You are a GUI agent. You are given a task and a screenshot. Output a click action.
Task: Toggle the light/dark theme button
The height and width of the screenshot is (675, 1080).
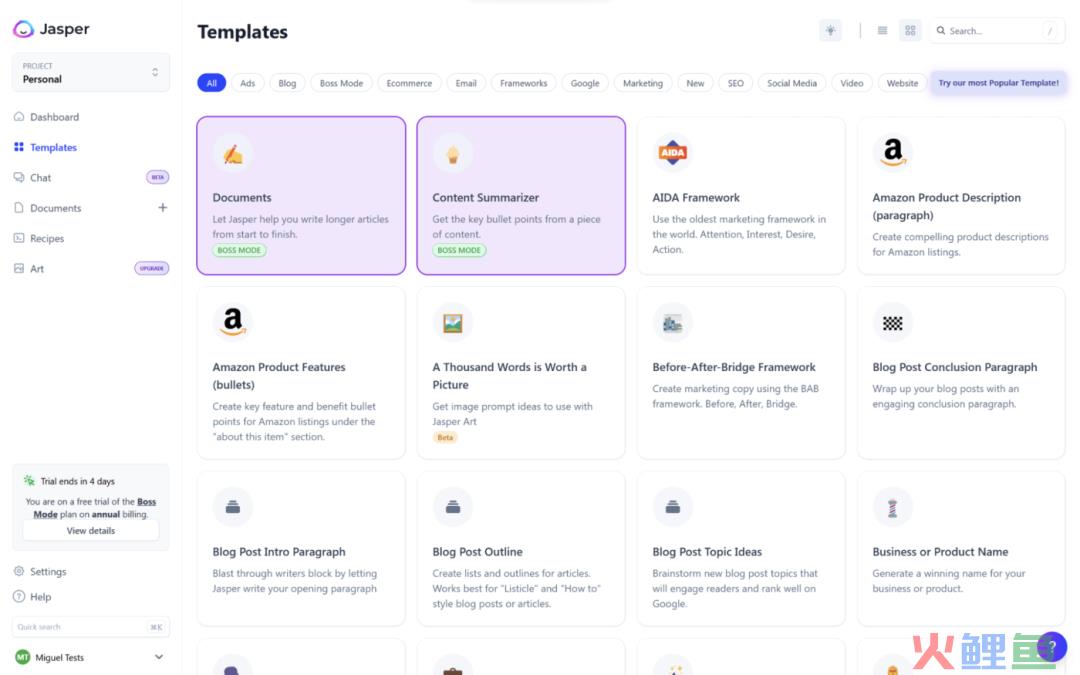coord(831,30)
